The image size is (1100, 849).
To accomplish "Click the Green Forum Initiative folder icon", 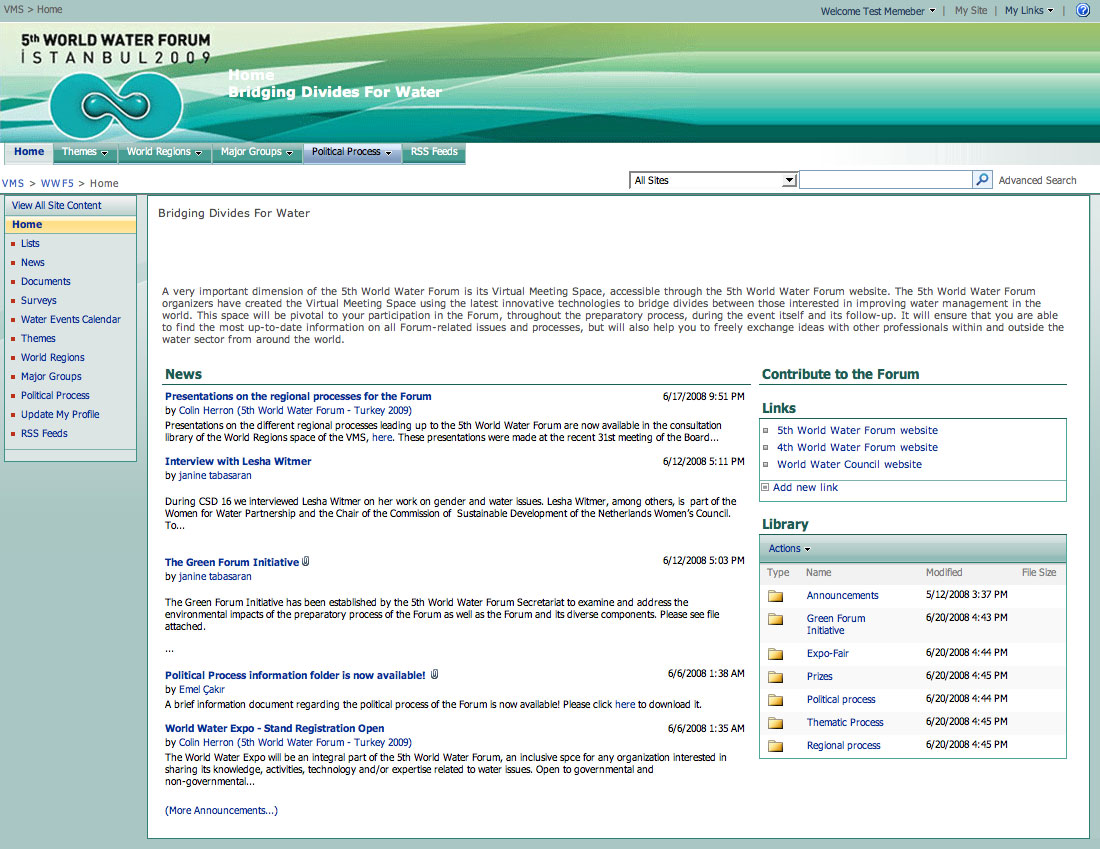I will [775, 619].
